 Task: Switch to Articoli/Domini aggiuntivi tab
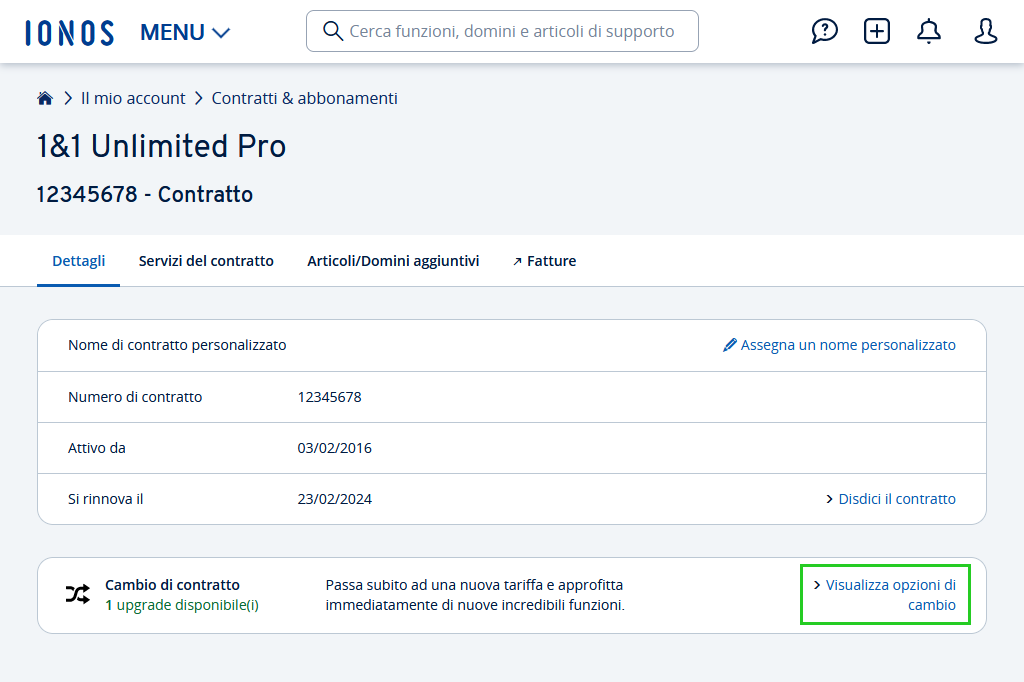click(x=393, y=261)
